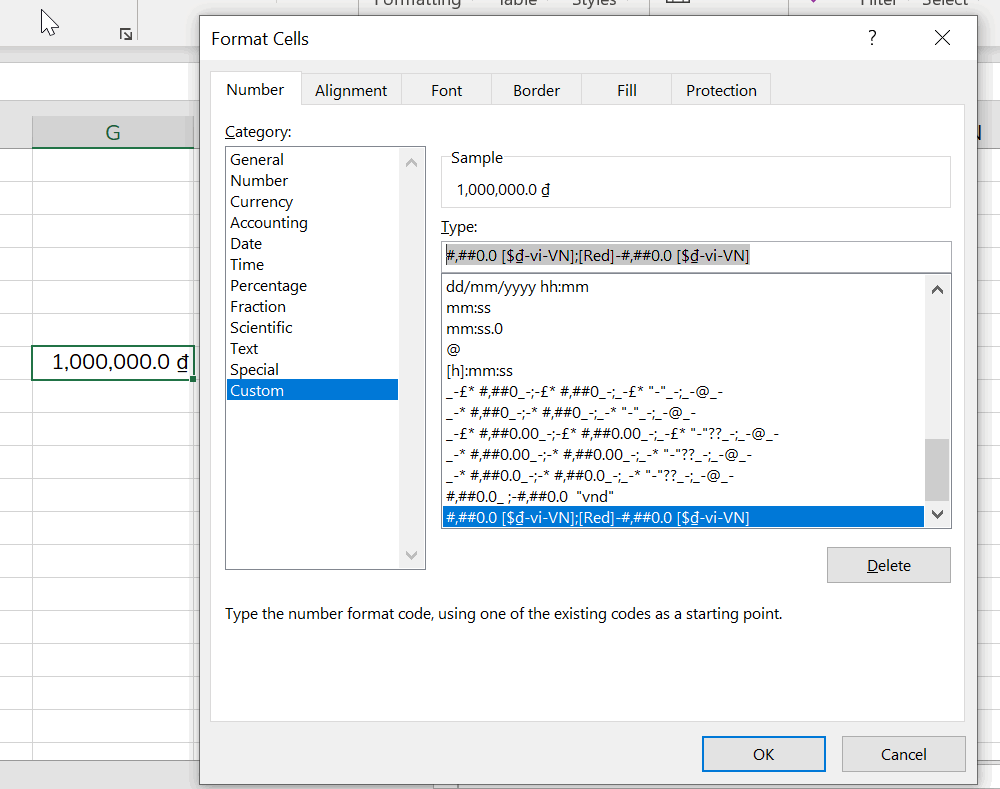This screenshot has width=1000, height=789.
Task: Select the _-* #,##0.0_- accounting format code
Action: click(x=683, y=476)
